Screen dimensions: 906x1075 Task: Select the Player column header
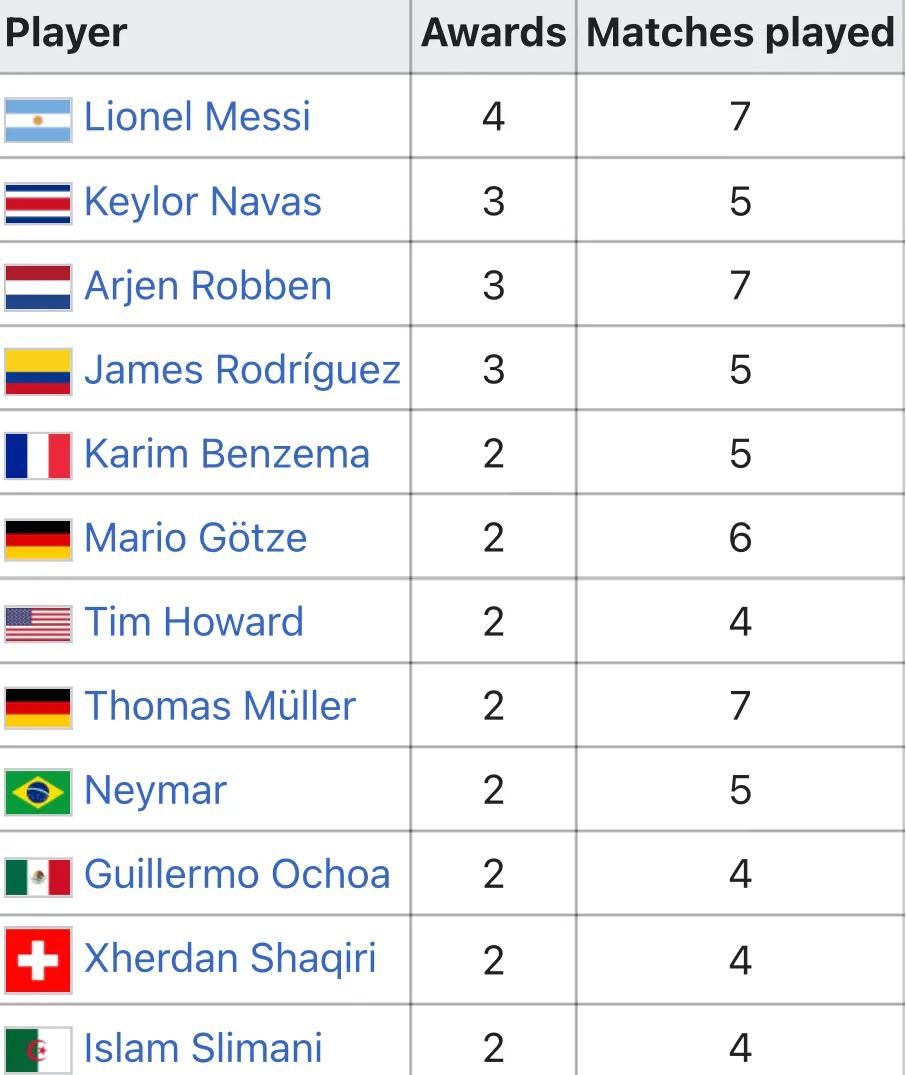(x=65, y=33)
